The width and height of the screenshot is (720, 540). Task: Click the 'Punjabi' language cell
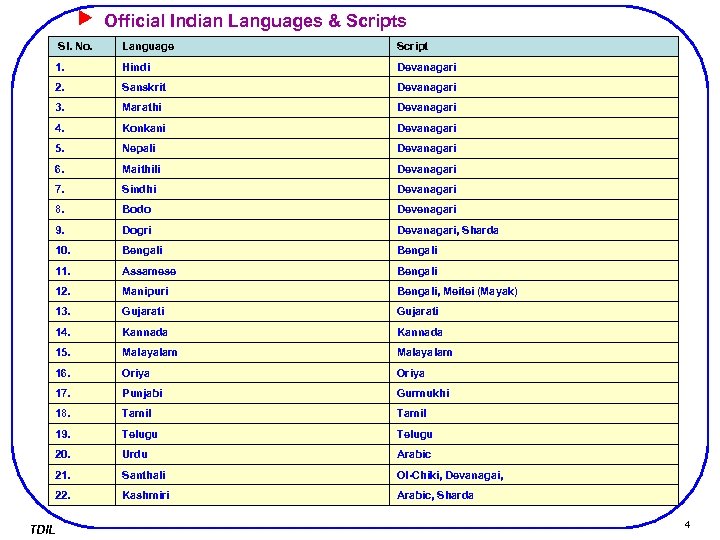tap(253, 393)
